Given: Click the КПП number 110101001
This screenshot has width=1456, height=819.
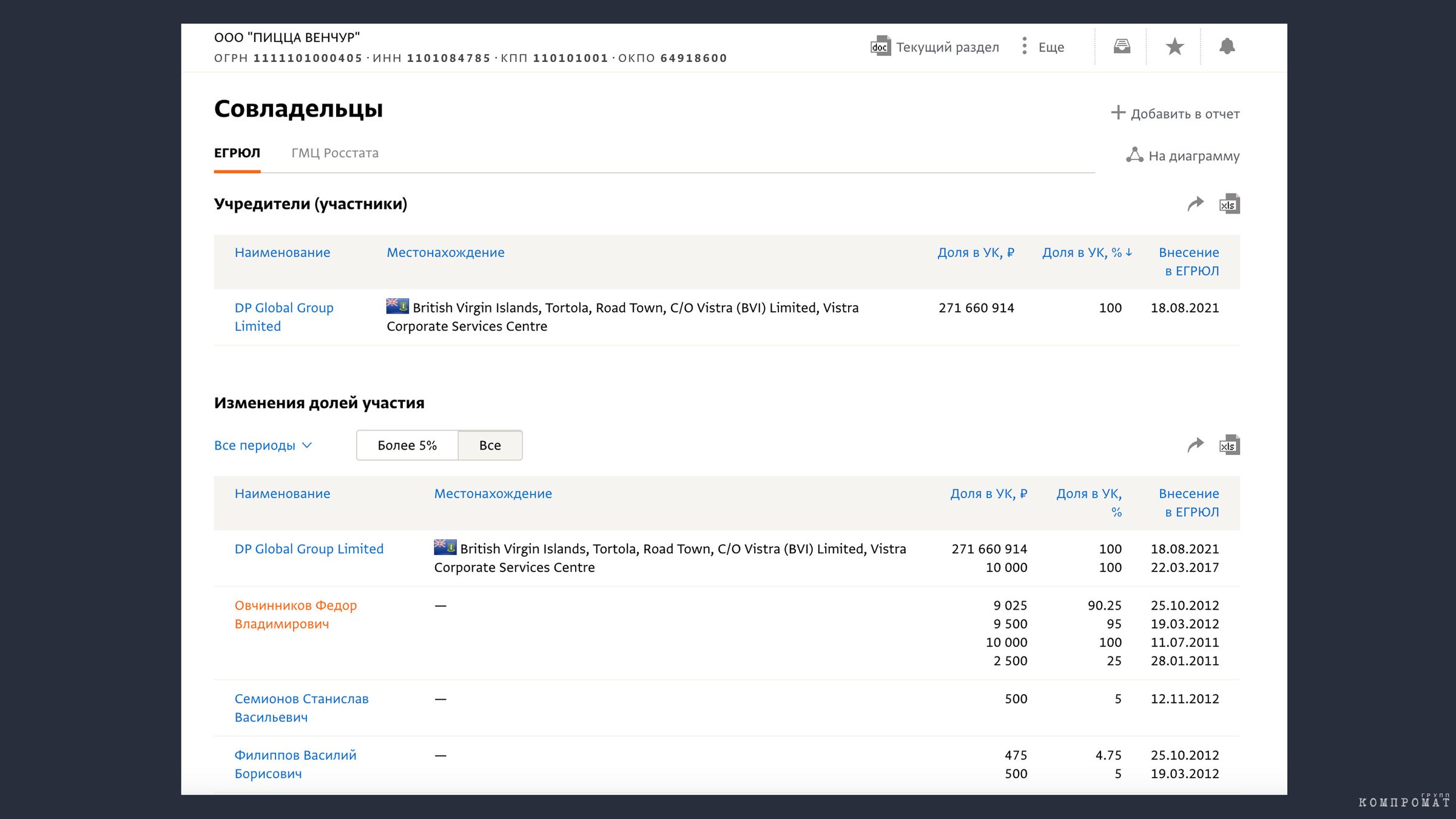Looking at the screenshot, I should tap(570, 58).
